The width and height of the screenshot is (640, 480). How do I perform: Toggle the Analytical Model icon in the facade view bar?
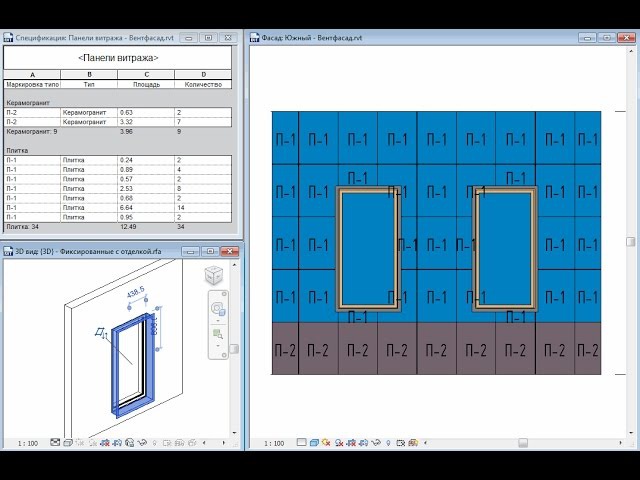413,443
